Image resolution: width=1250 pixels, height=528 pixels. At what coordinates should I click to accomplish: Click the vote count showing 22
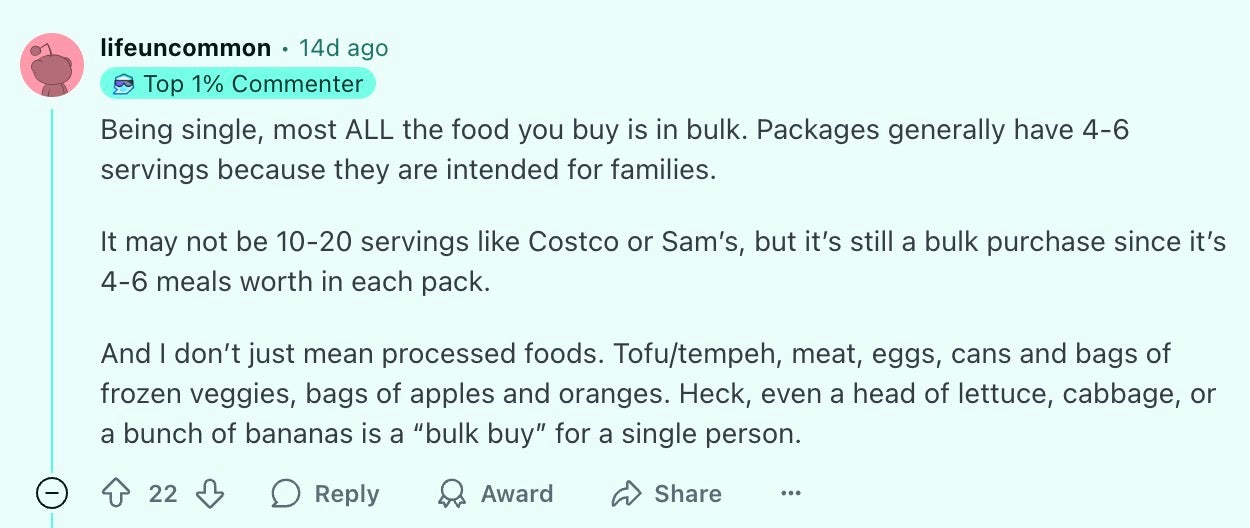163,494
